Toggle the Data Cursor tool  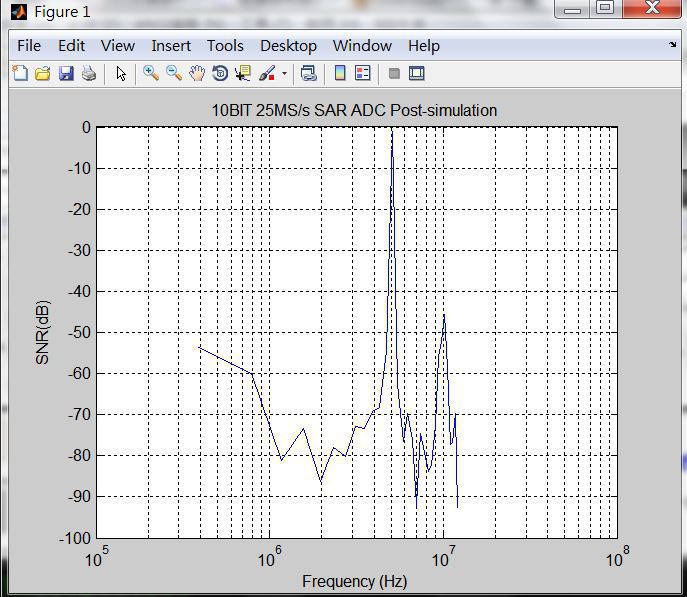tap(242, 73)
